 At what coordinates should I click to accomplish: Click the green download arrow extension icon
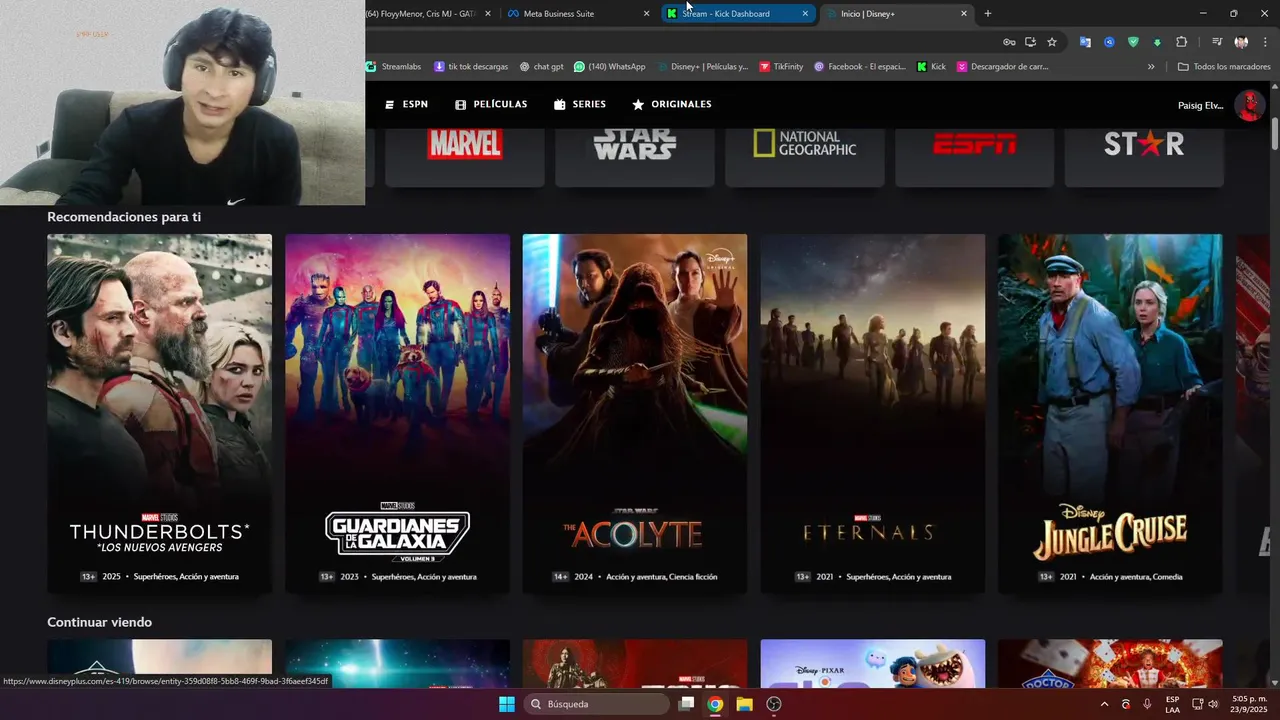(1157, 42)
